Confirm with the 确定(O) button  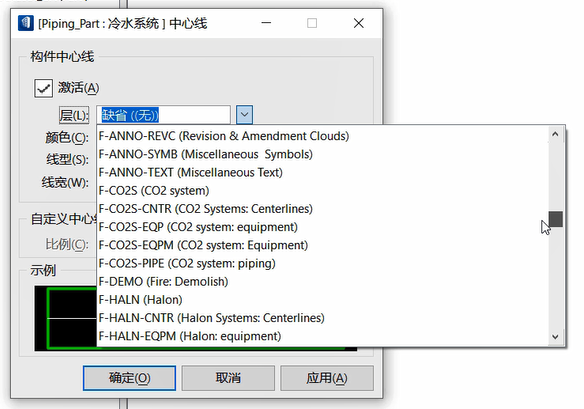pyautogui.click(x=129, y=378)
